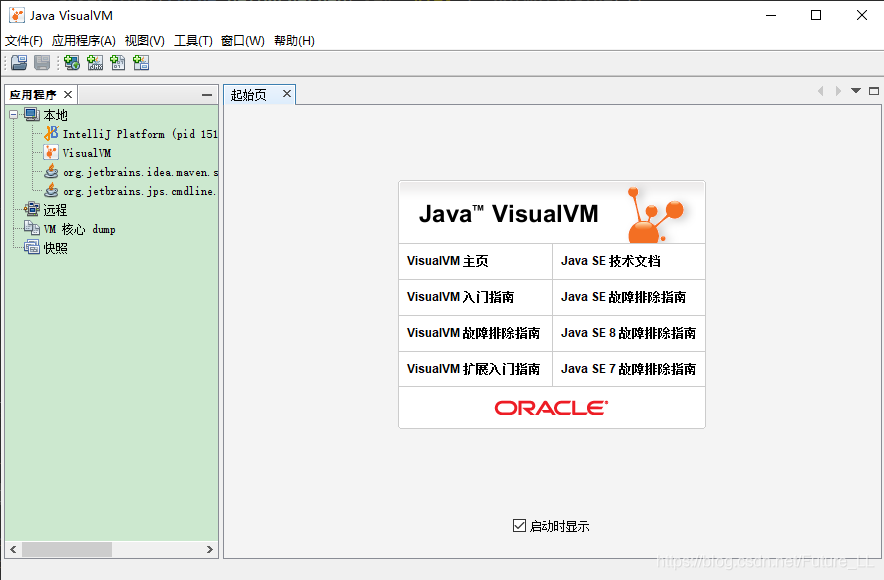Click the Java icon beside org.jetbrains.jps.cmdline
The height and width of the screenshot is (580, 884).
point(51,191)
